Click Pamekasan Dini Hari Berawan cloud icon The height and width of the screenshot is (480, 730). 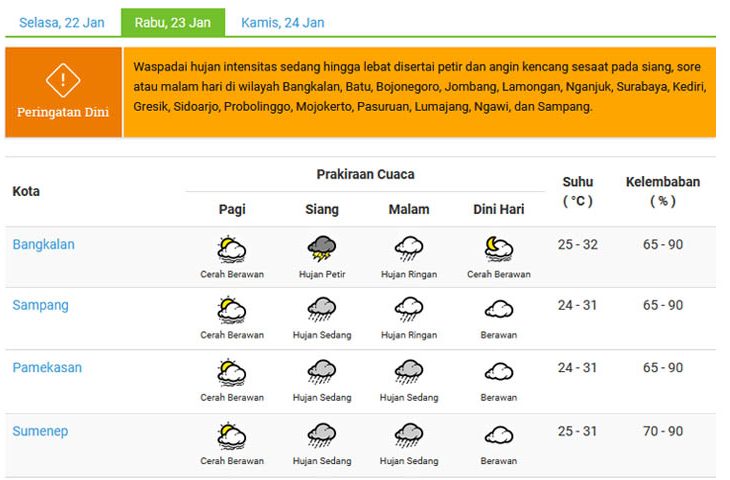499,372
